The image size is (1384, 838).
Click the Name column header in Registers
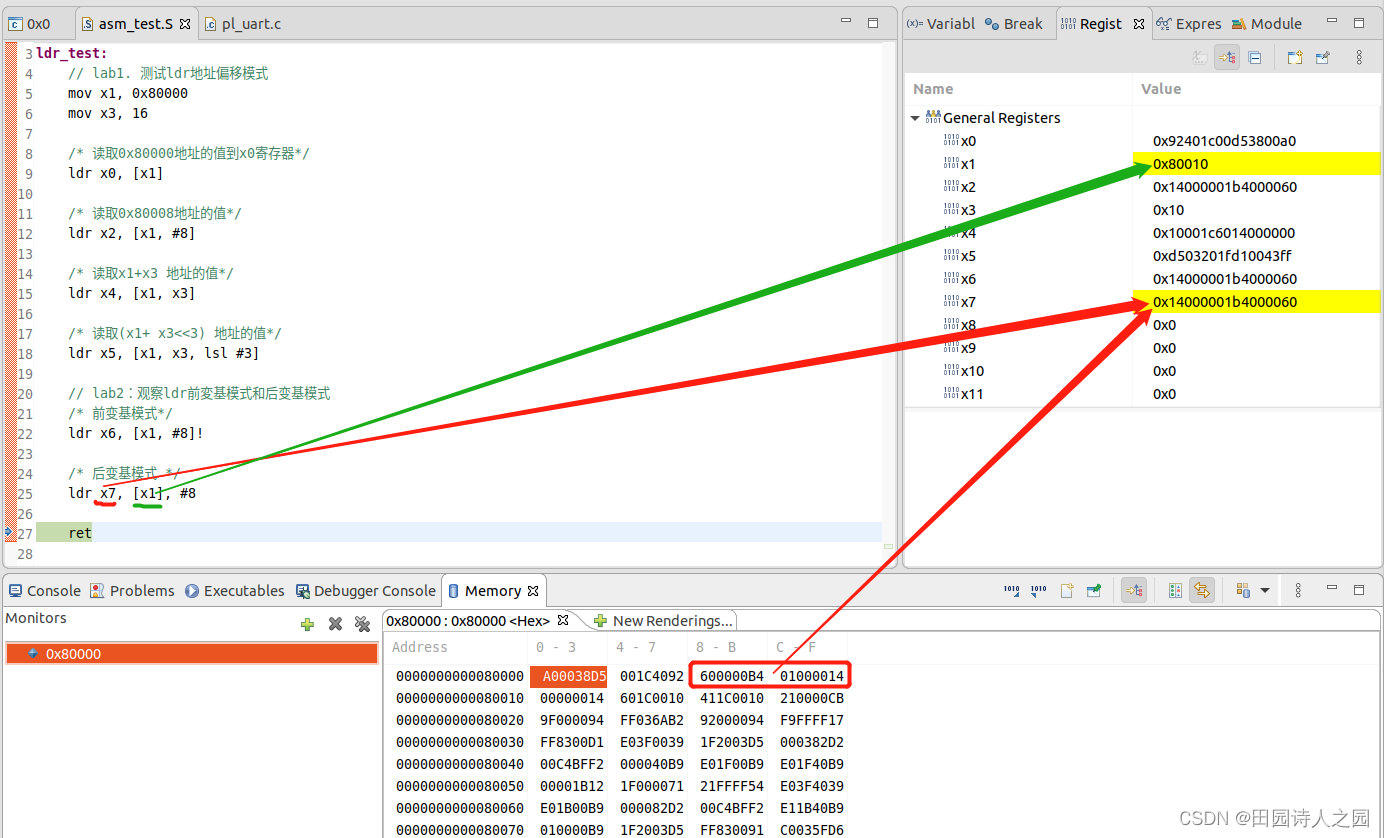[x=1018, y=89]
